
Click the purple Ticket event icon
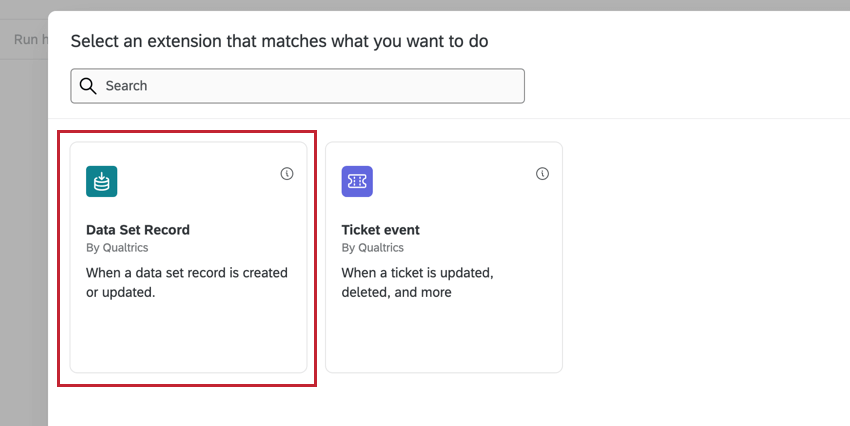point(357,181)
